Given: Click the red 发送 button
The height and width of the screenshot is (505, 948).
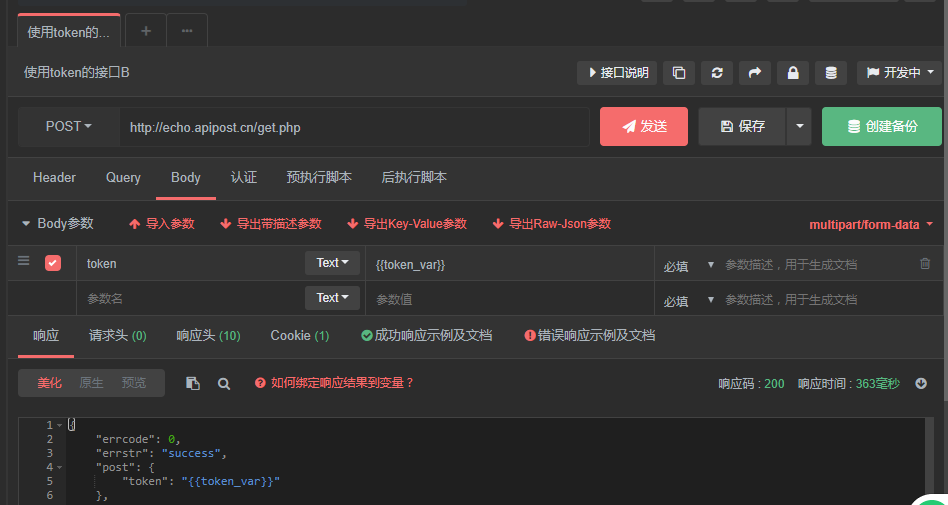Looking at the screenshot, I should click(644, 126).
